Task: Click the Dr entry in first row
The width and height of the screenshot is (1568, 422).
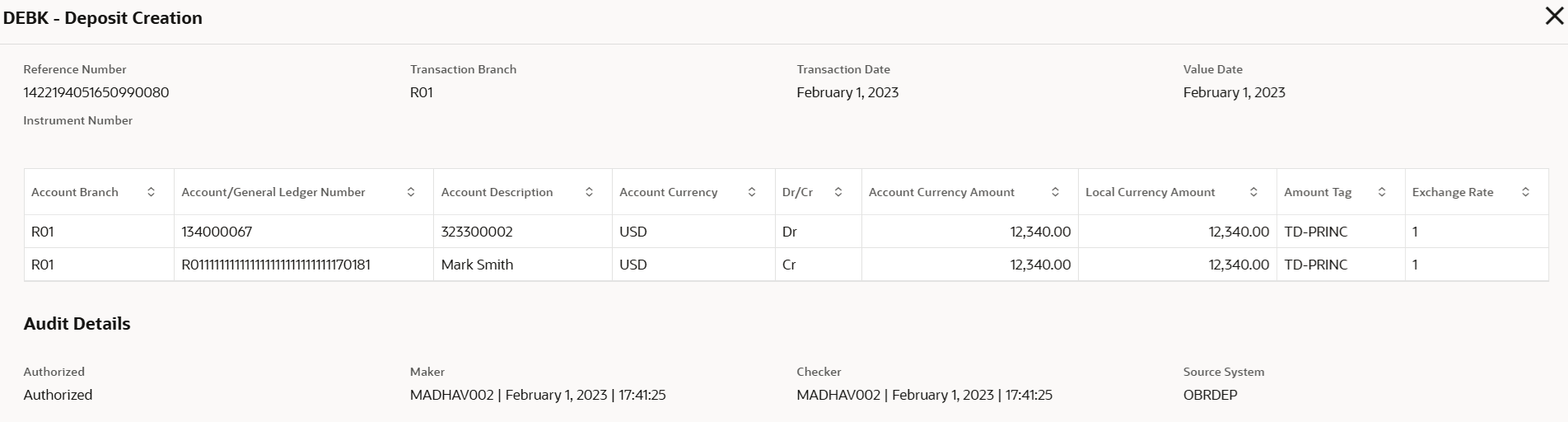Action: click(x=789, y=232)
